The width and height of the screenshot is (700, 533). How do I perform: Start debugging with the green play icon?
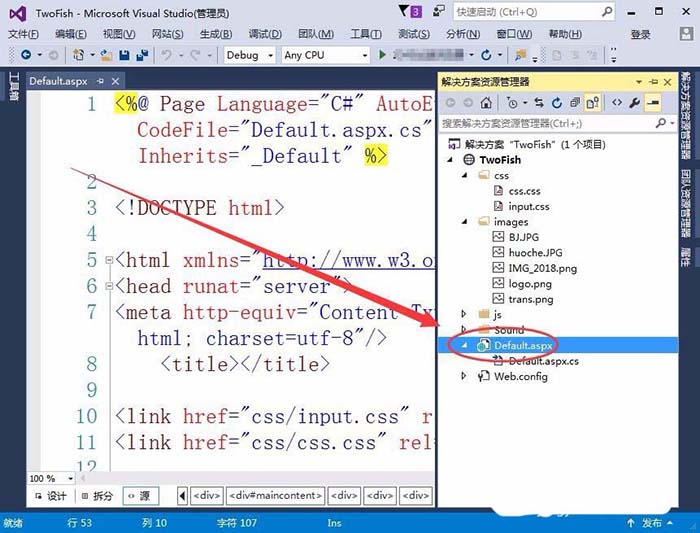(x=382, y=55)
